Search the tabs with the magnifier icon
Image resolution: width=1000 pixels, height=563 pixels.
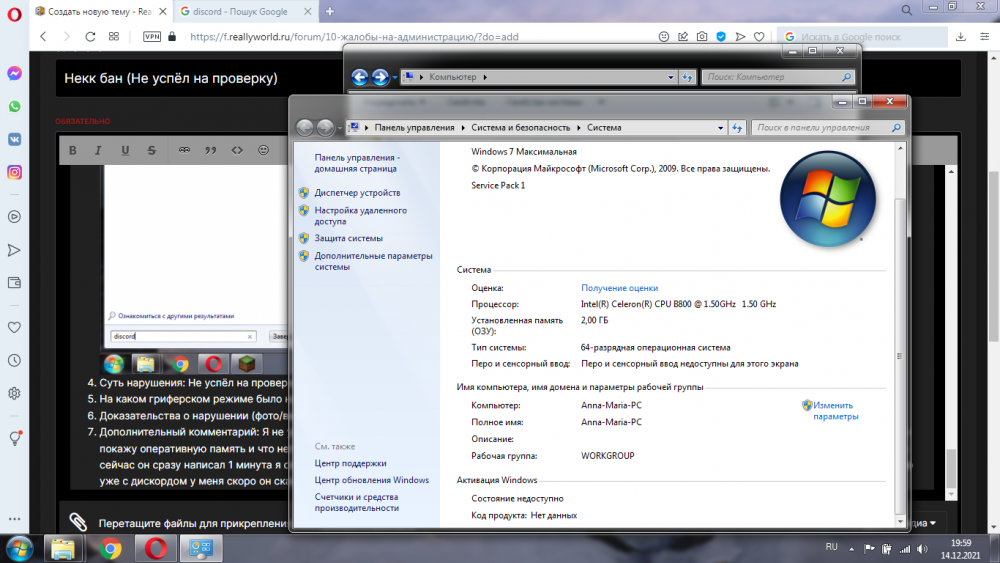[906, 10]
